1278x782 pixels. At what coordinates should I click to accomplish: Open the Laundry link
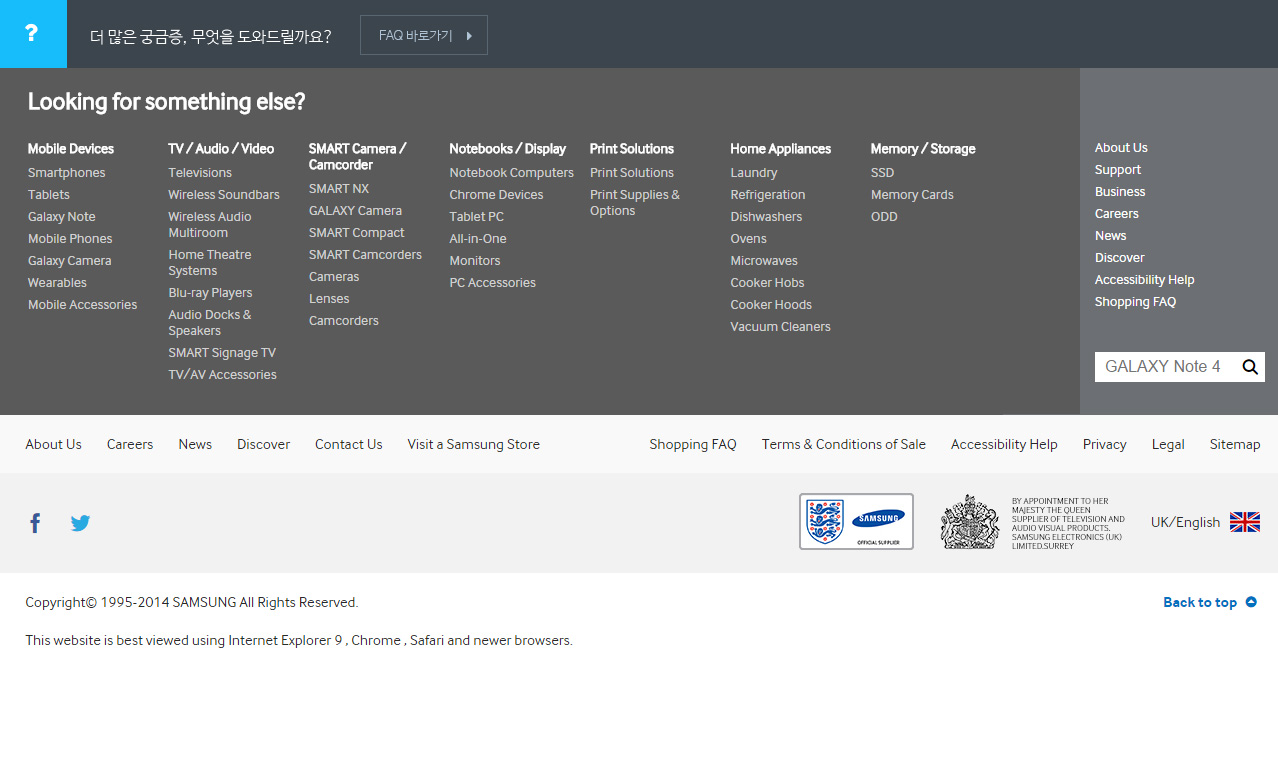point(754,173)
